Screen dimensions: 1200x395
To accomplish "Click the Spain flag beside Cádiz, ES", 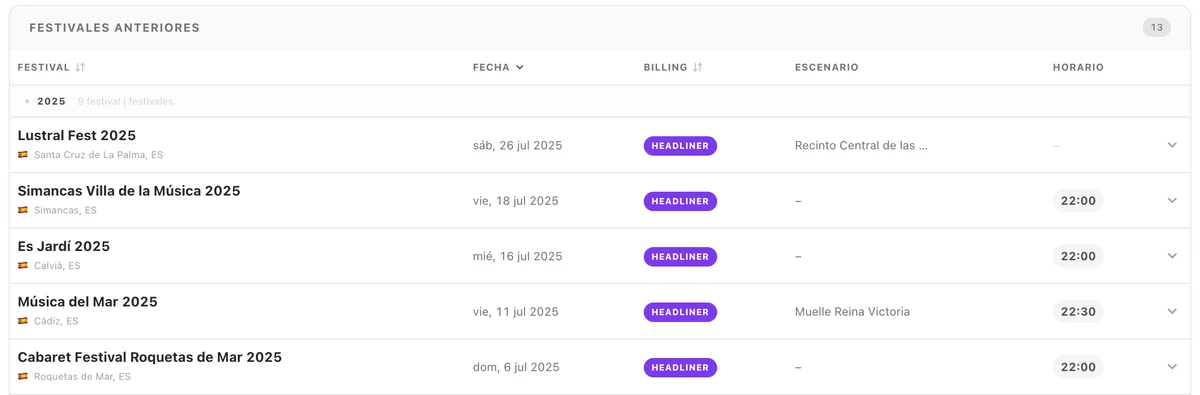I will tap(23, 321).
